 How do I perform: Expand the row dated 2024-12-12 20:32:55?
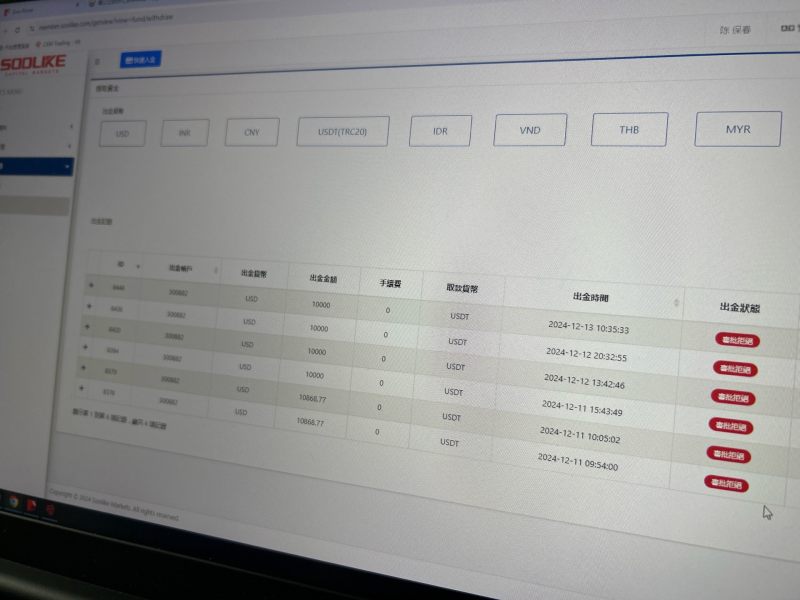(x=89, y=306)
